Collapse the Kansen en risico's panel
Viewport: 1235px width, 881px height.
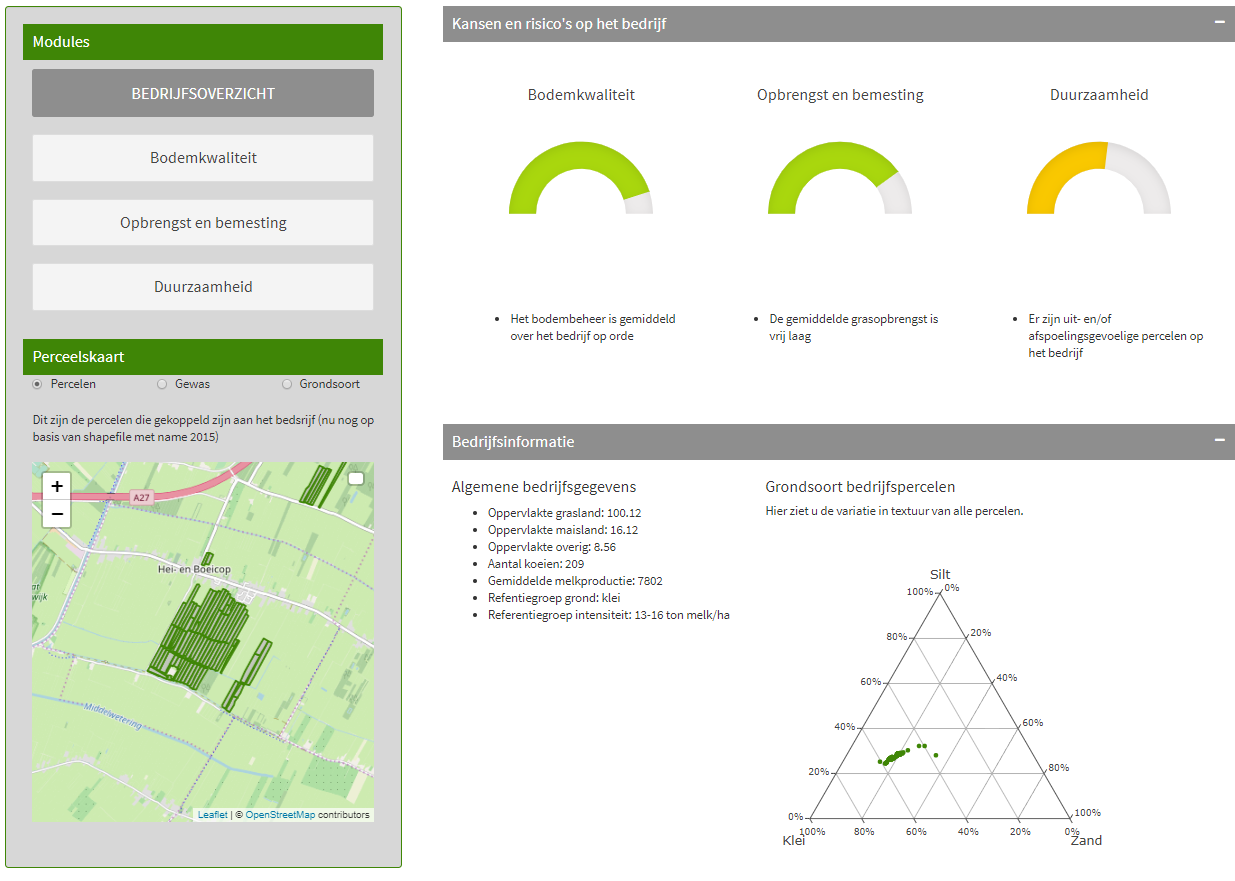(1219, 22)
